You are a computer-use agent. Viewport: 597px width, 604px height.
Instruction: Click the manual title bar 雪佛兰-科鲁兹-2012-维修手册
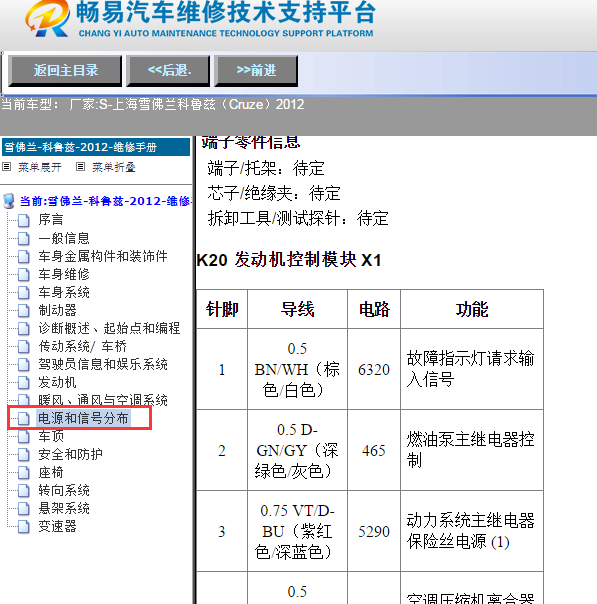point(96,147)
